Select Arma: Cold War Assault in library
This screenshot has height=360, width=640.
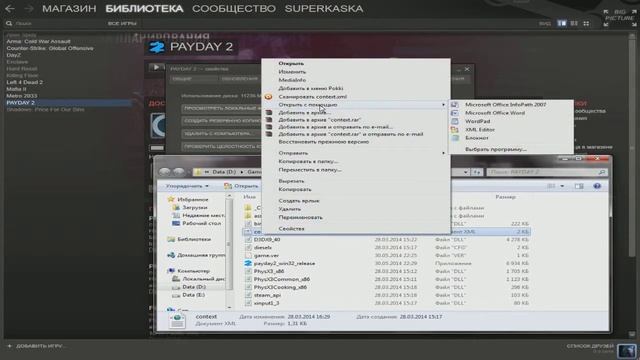click(38, 41)
